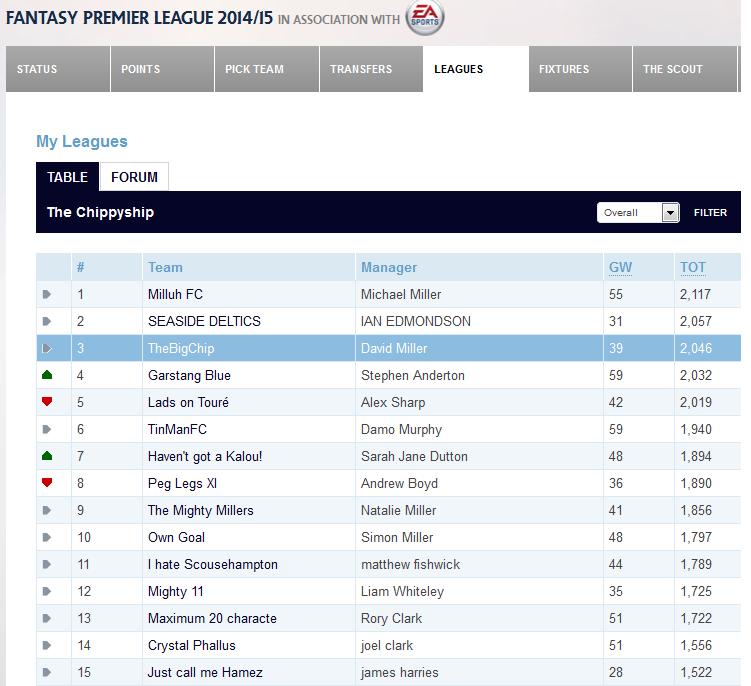Open the Pick Team menu tab
751x686 pixels.
pos(255,70)
